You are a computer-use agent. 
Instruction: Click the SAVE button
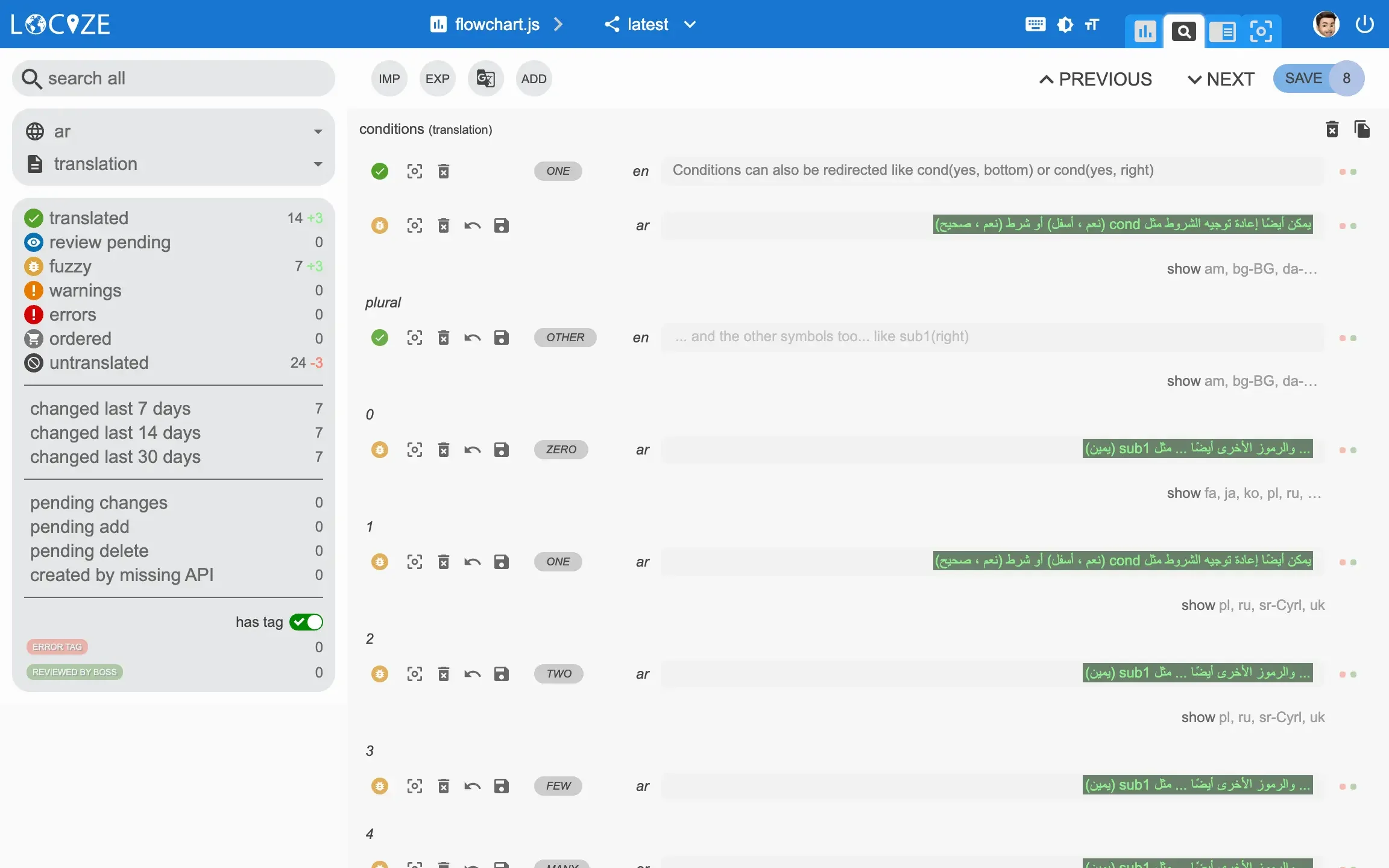1303,78
